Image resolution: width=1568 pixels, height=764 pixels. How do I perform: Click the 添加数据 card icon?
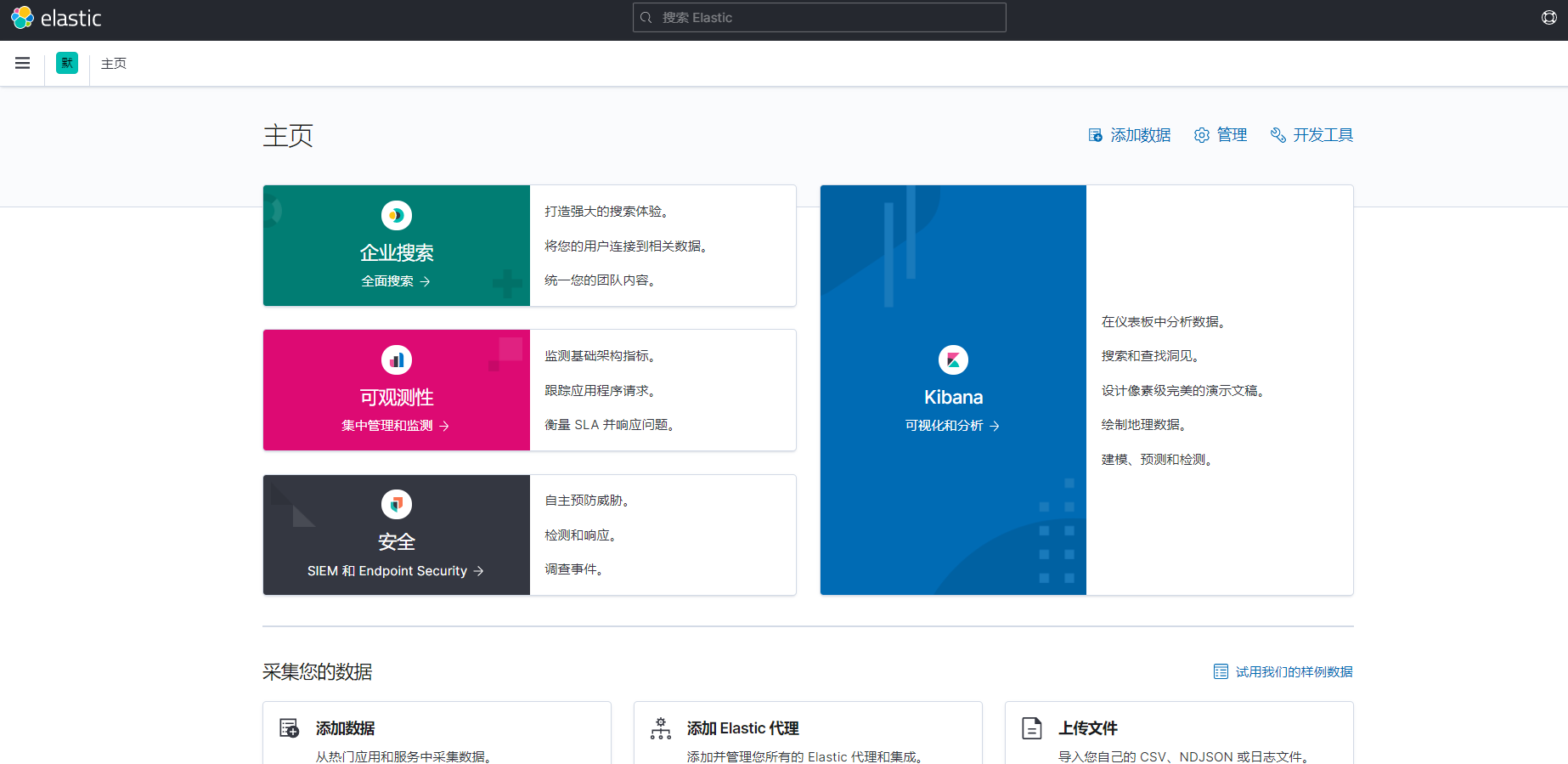[x=290, y=728]
